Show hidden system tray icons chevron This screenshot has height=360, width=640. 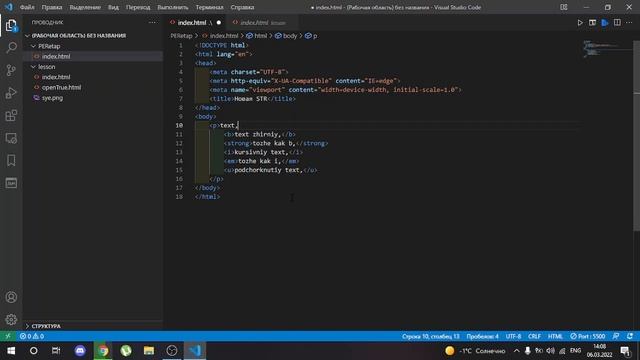point(516,351)
